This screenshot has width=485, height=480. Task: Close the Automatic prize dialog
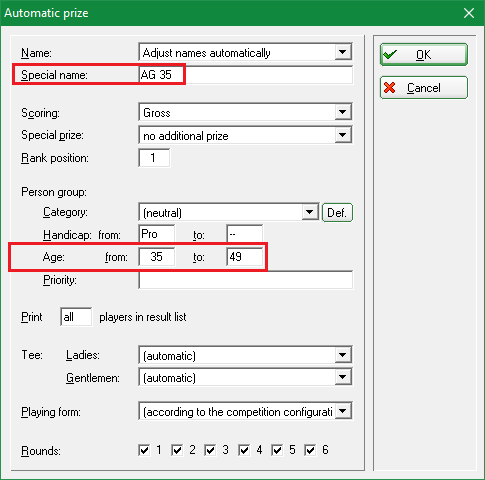point(469,13)
